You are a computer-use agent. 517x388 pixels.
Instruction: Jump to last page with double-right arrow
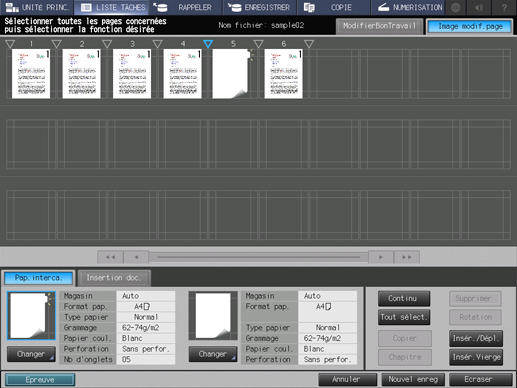(x=407, y=257)
